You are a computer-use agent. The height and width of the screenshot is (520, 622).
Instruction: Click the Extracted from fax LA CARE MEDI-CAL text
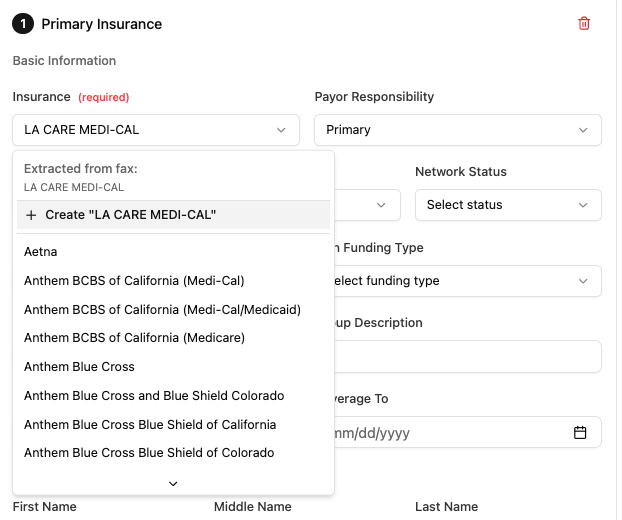74,187
